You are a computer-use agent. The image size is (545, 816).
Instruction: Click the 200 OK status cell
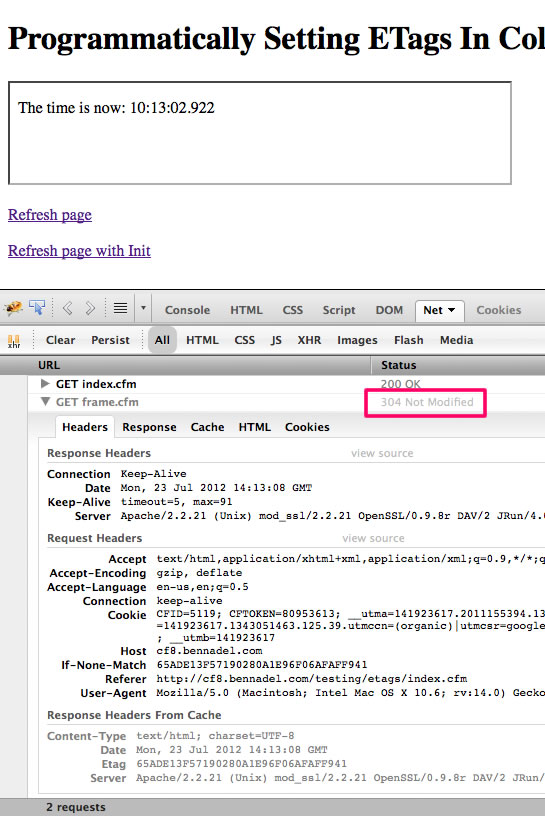coord(400,384)
